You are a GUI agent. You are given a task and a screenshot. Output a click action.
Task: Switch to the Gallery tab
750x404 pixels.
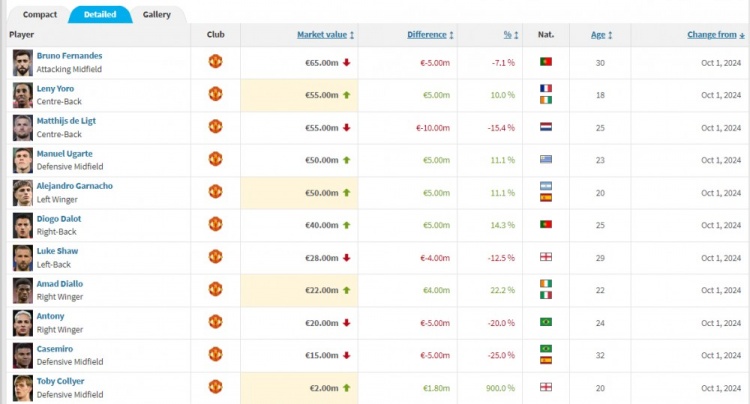(x=156, y=14)
